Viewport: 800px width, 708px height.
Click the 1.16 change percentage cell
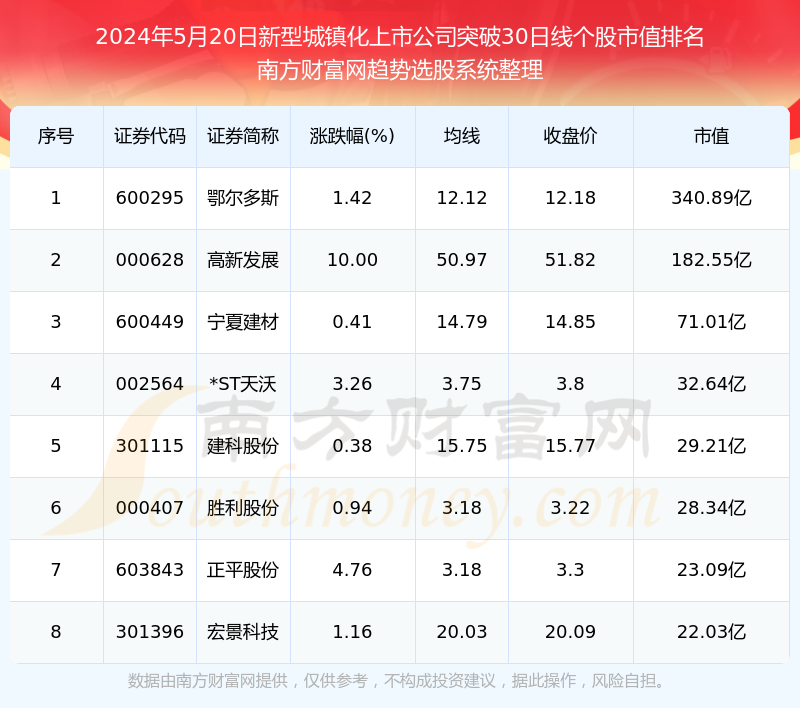(353, 632)
